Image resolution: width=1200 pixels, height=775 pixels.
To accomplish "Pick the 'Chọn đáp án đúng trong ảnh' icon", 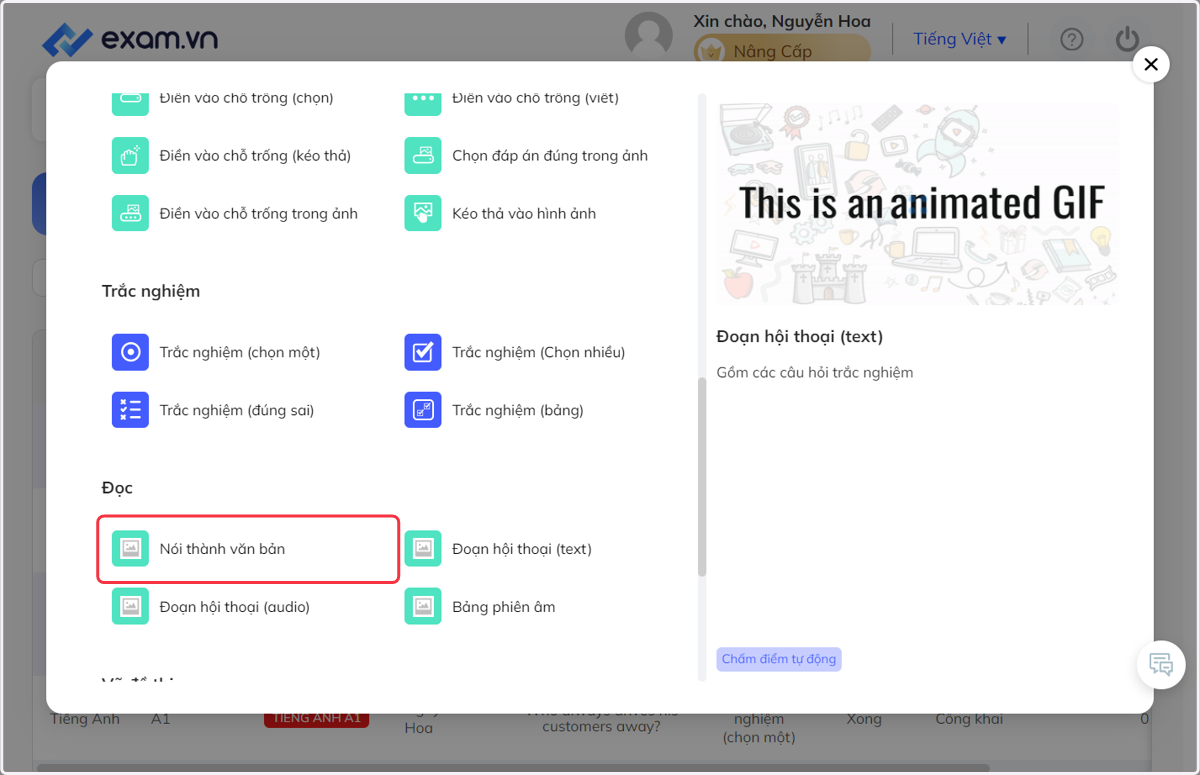I will (423, 156).
